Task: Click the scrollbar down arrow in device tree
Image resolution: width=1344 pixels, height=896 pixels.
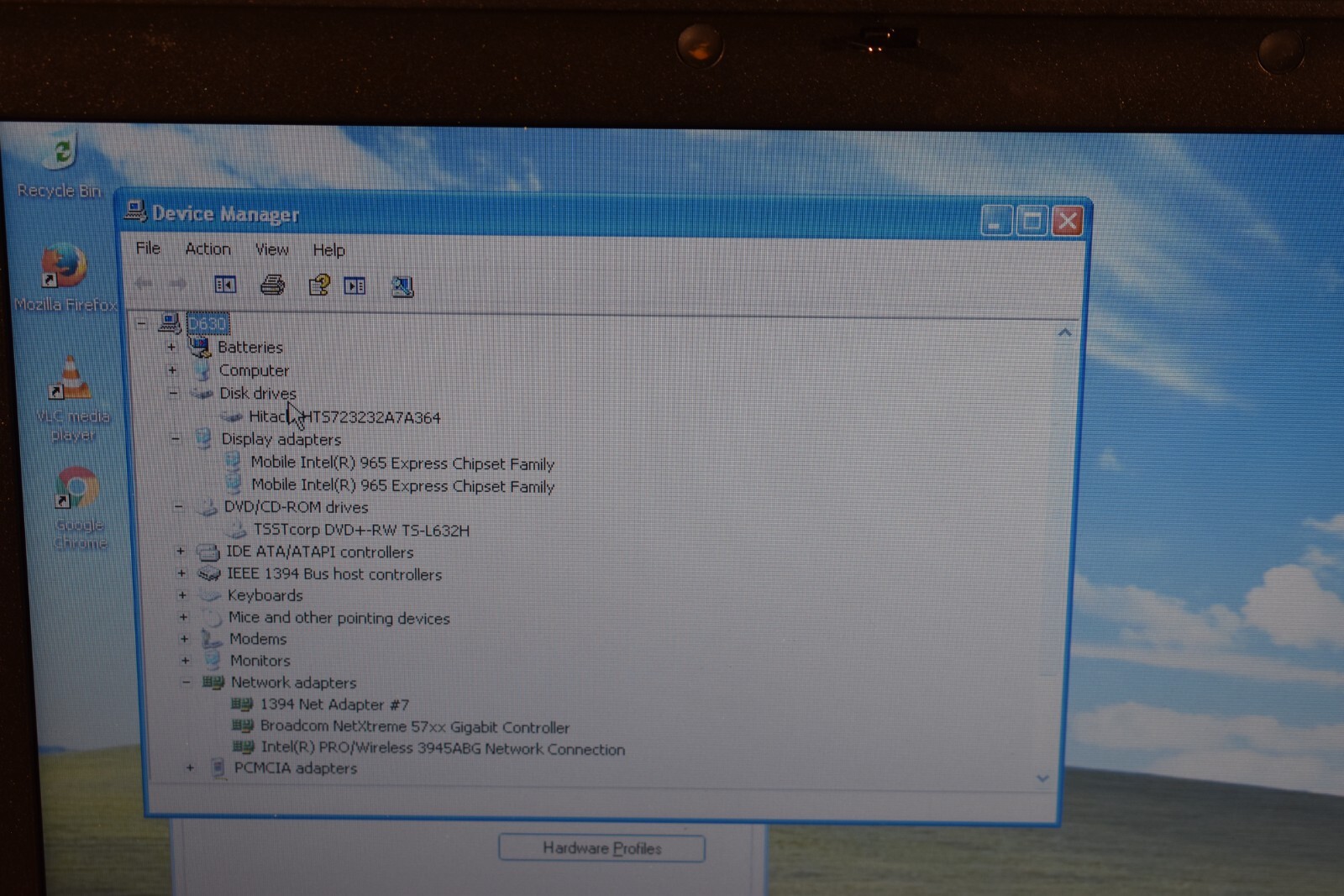Action: 1042,778
